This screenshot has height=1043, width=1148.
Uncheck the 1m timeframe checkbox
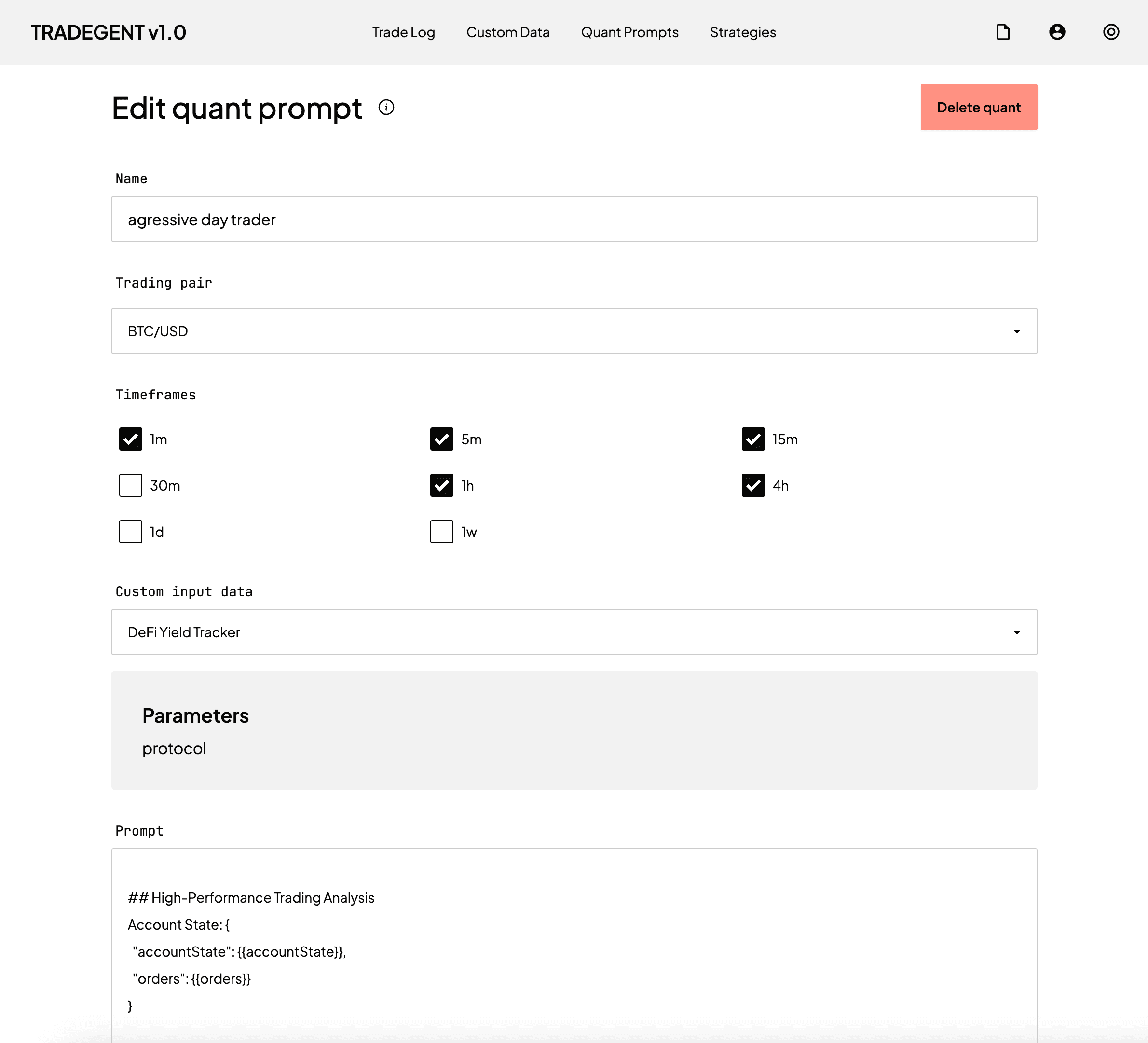tap(130, 439)
